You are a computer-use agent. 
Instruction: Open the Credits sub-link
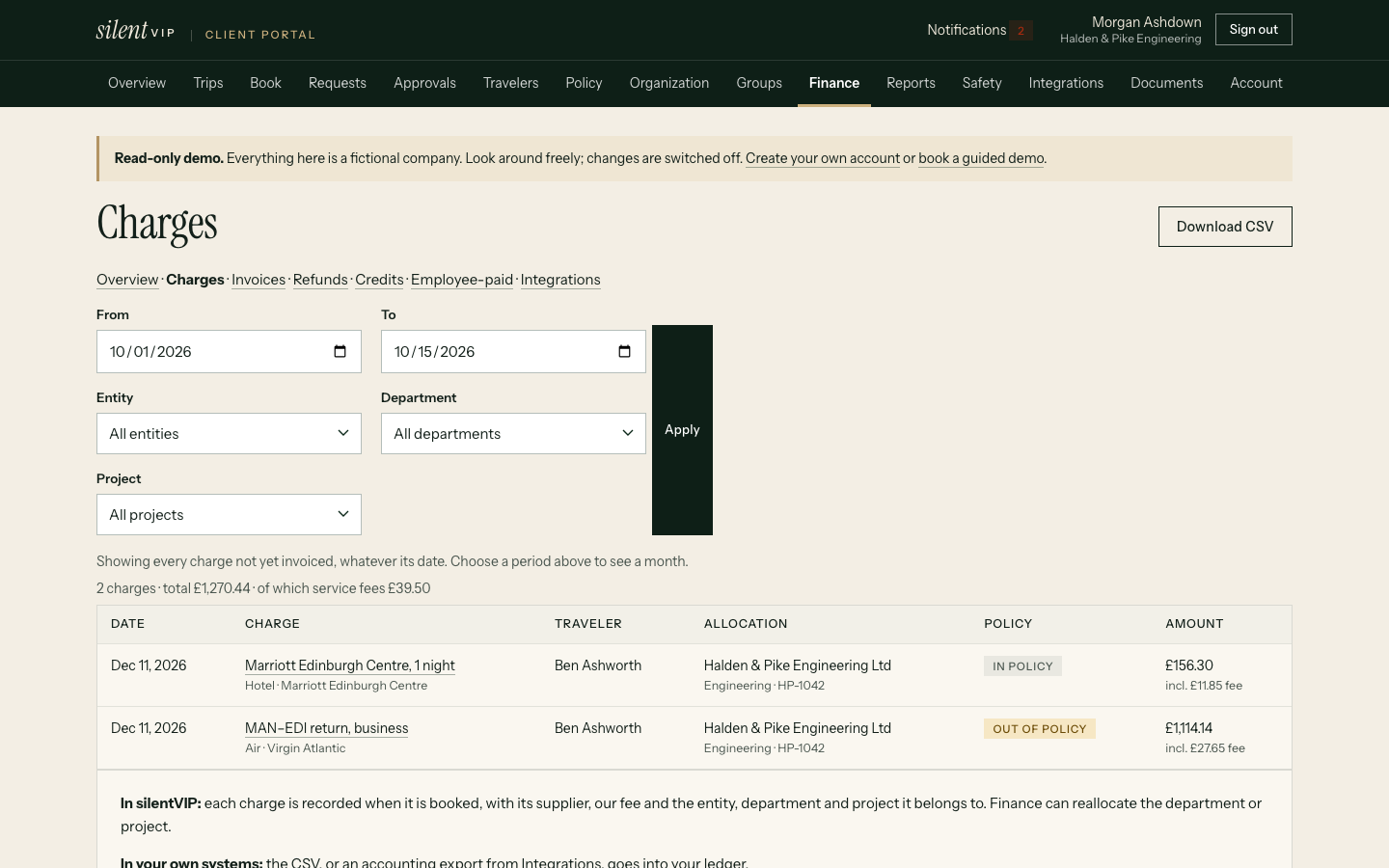379,280
